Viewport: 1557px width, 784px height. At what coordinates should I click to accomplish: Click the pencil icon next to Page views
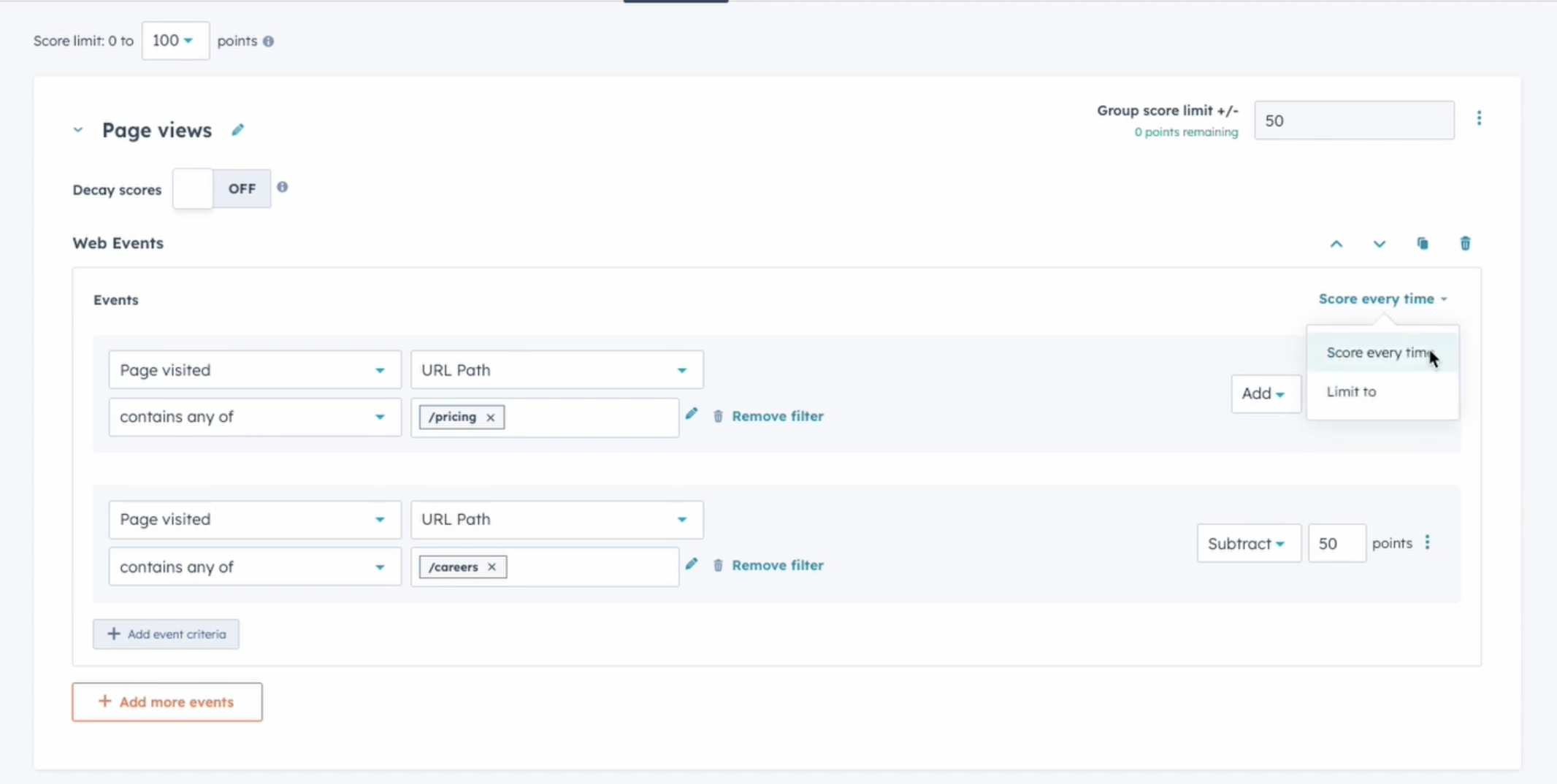point(237,130)
